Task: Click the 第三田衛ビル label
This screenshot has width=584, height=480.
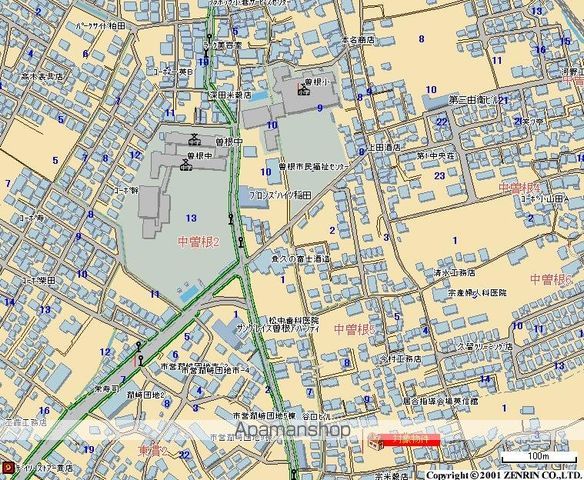Action: click(474, 100)
